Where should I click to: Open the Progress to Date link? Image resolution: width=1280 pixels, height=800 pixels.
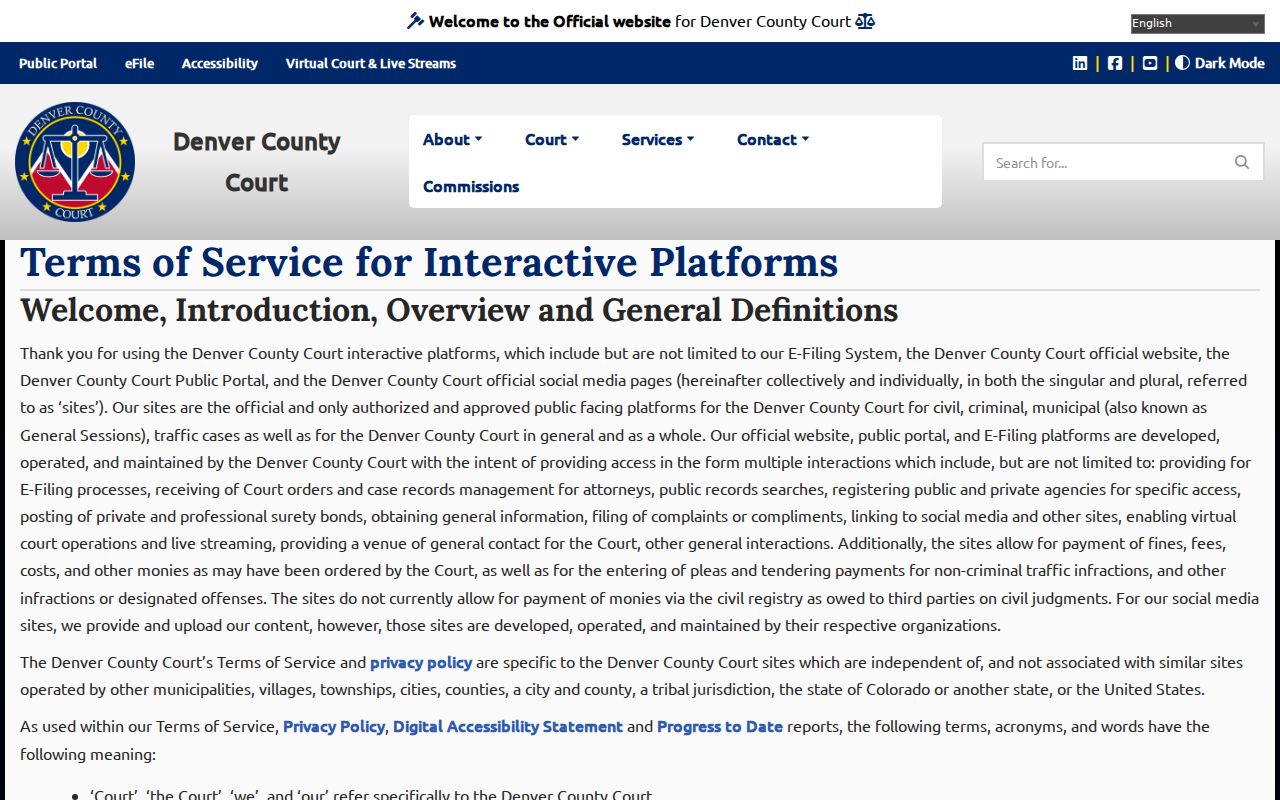720,726
